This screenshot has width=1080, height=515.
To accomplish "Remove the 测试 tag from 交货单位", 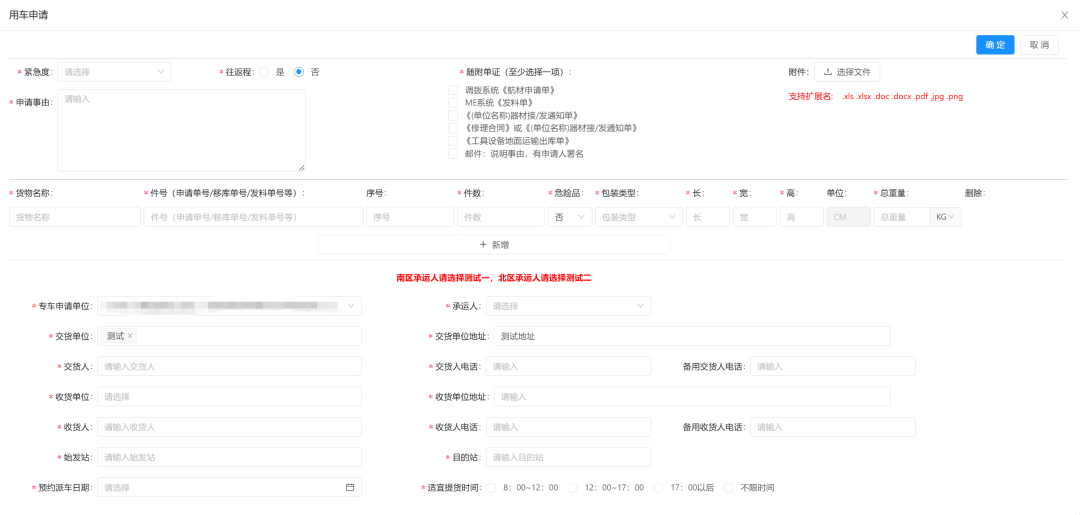I will (x=130, y=336).
